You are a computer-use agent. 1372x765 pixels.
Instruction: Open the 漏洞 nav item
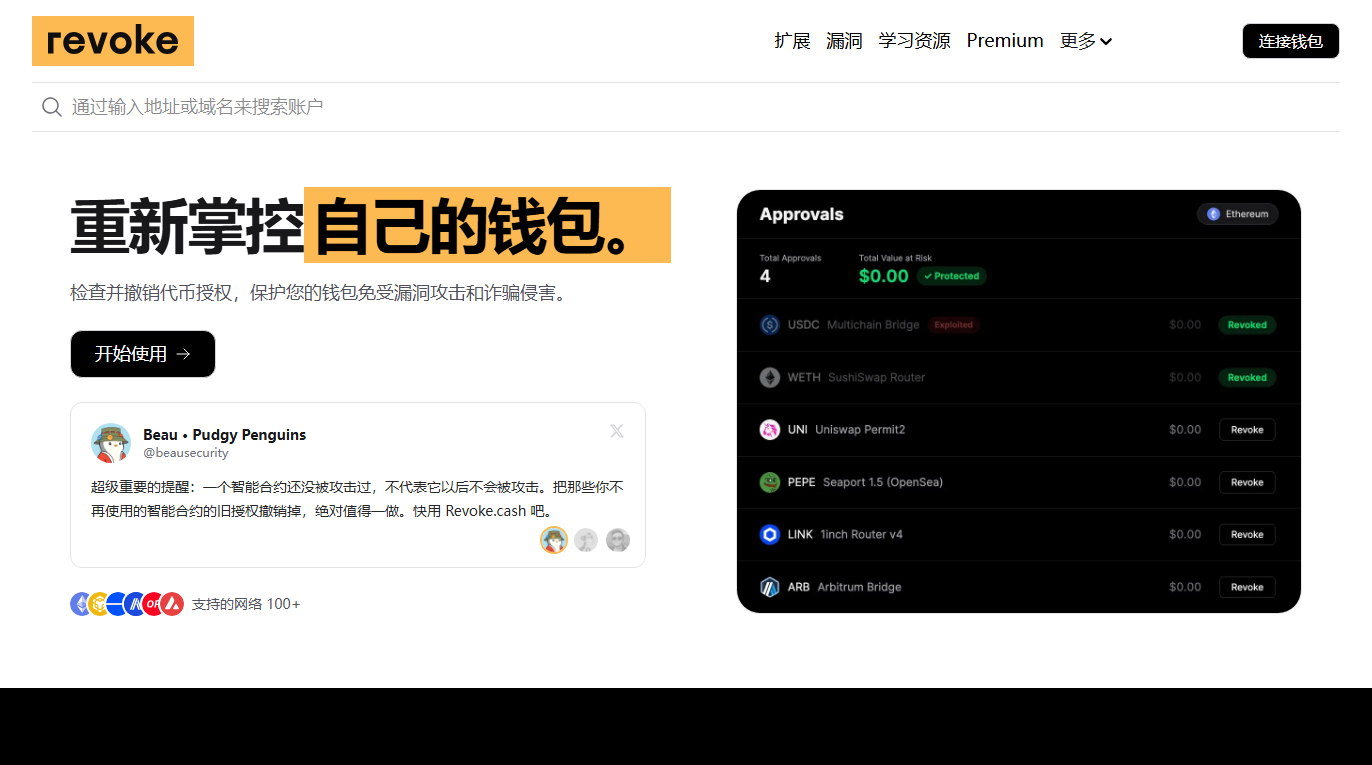(844, 41)
